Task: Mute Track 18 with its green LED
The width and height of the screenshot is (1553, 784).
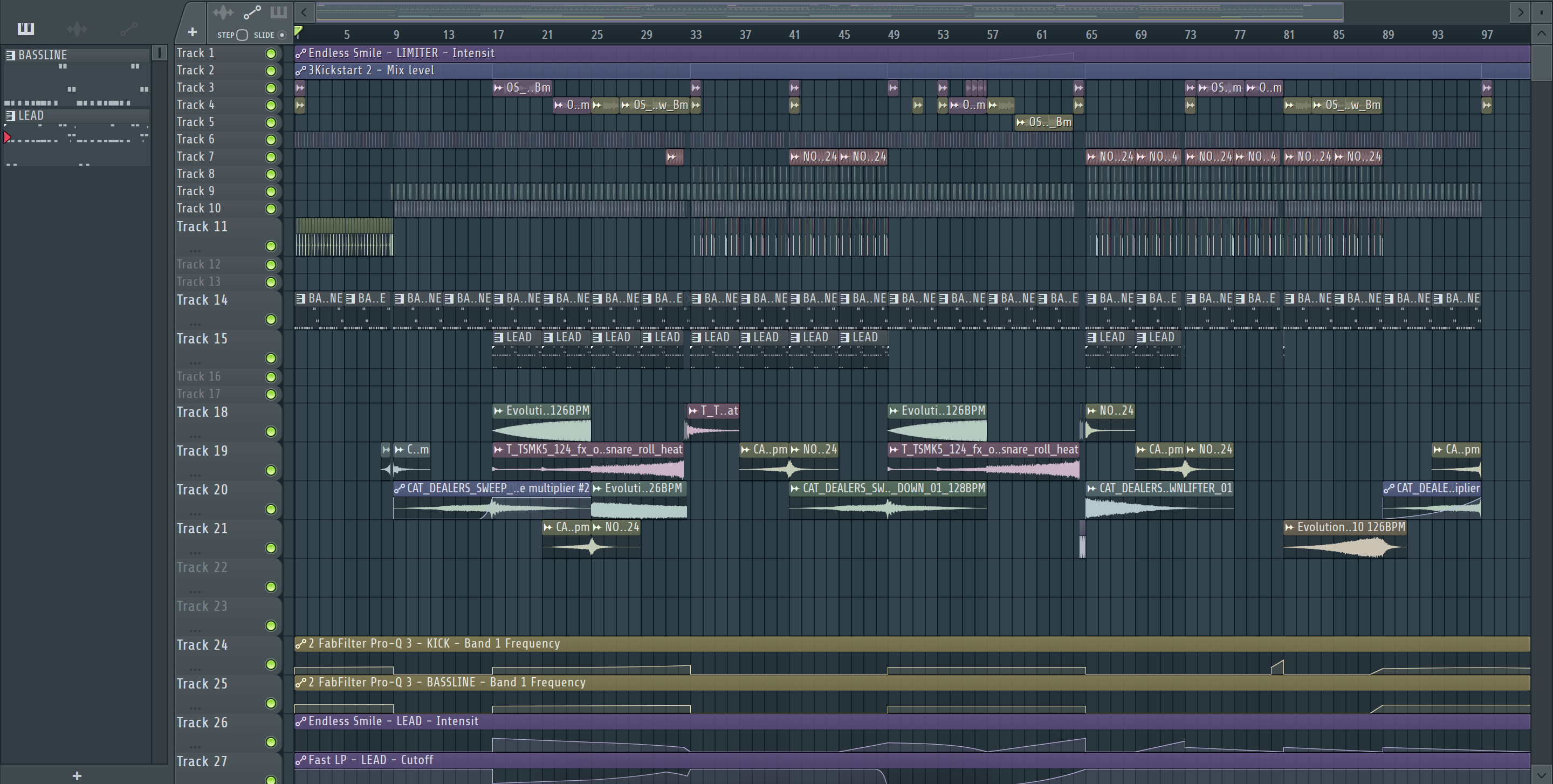Action: 271,432
